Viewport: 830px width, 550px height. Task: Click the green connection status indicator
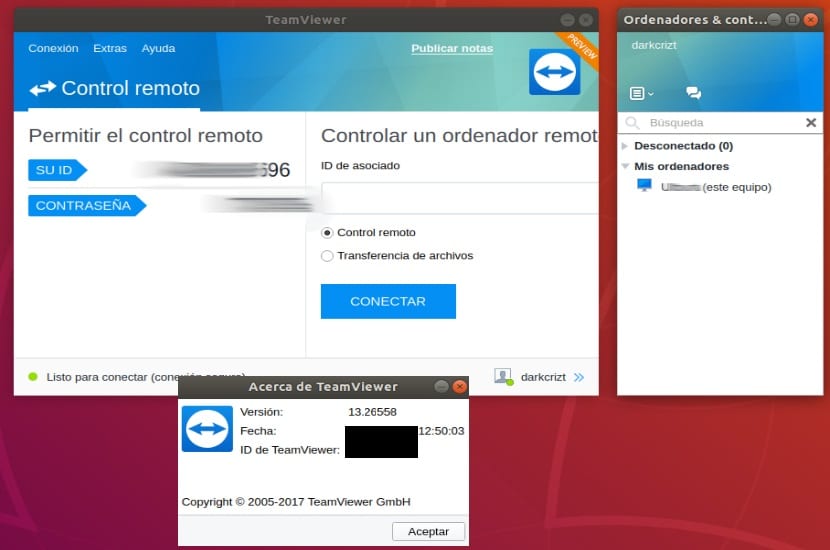[x=33, y=377]
